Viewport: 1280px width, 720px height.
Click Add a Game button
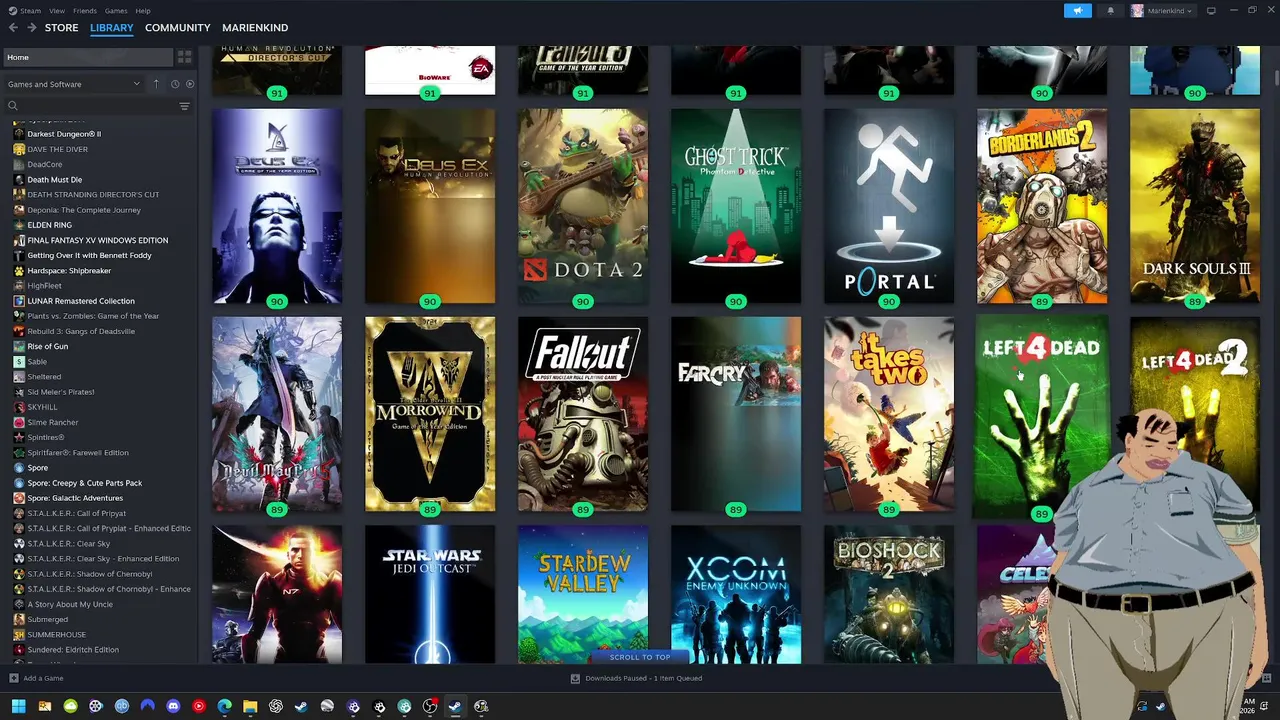point(37,678)
